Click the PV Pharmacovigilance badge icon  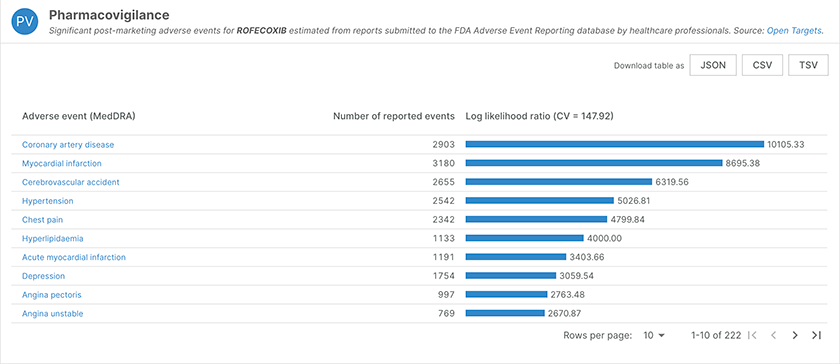click(x=25, y=21)
